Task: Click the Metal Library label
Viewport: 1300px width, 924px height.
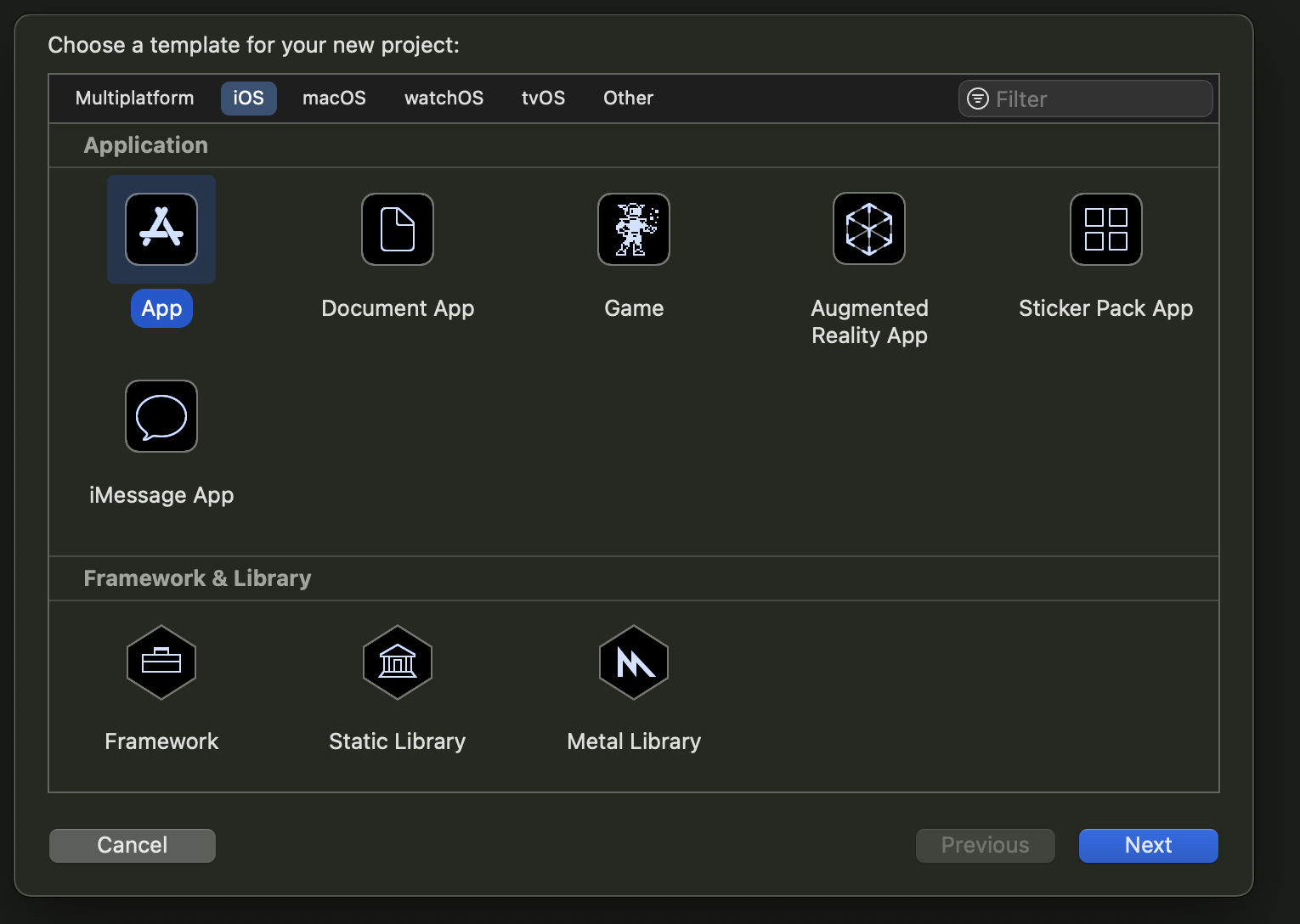Action: (634, 741)
